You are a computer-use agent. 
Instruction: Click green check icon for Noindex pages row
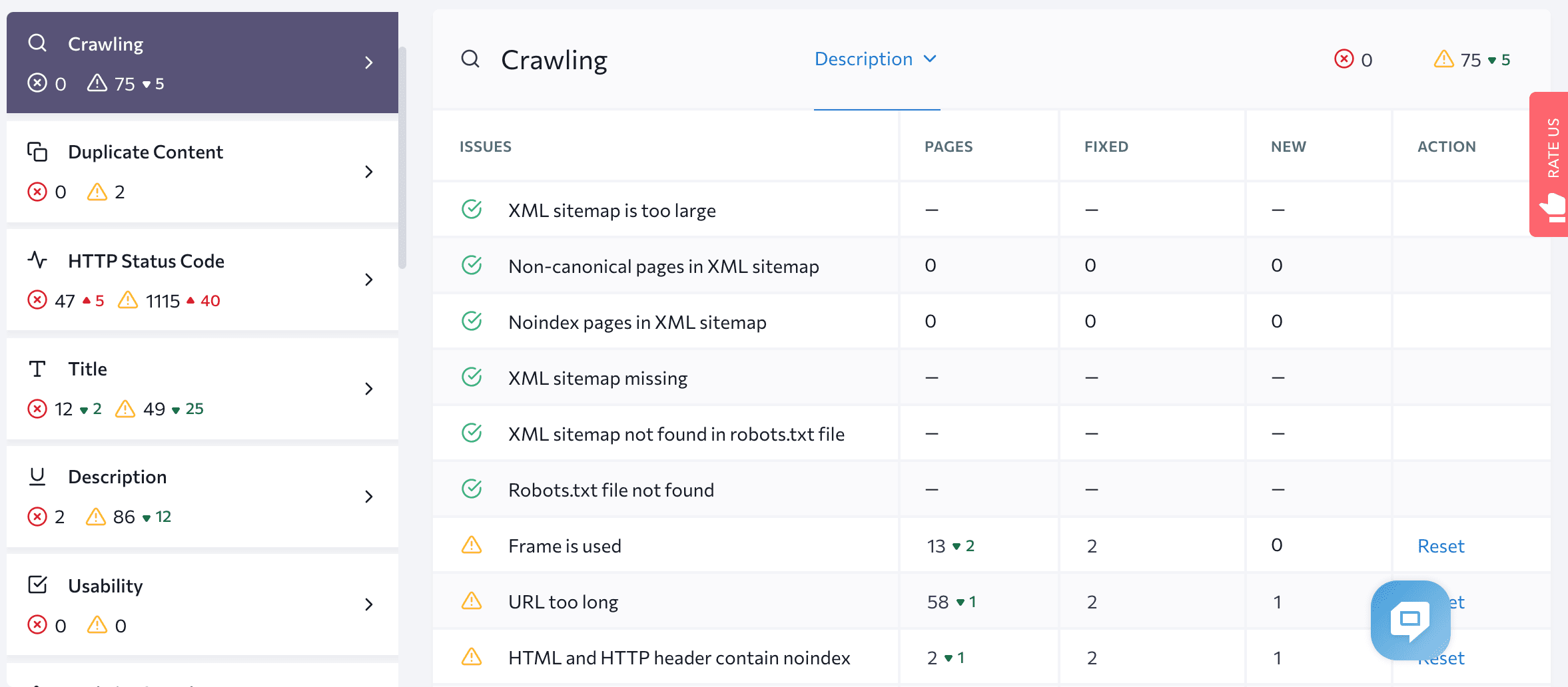pyautogui.click(x=472, y=321)
